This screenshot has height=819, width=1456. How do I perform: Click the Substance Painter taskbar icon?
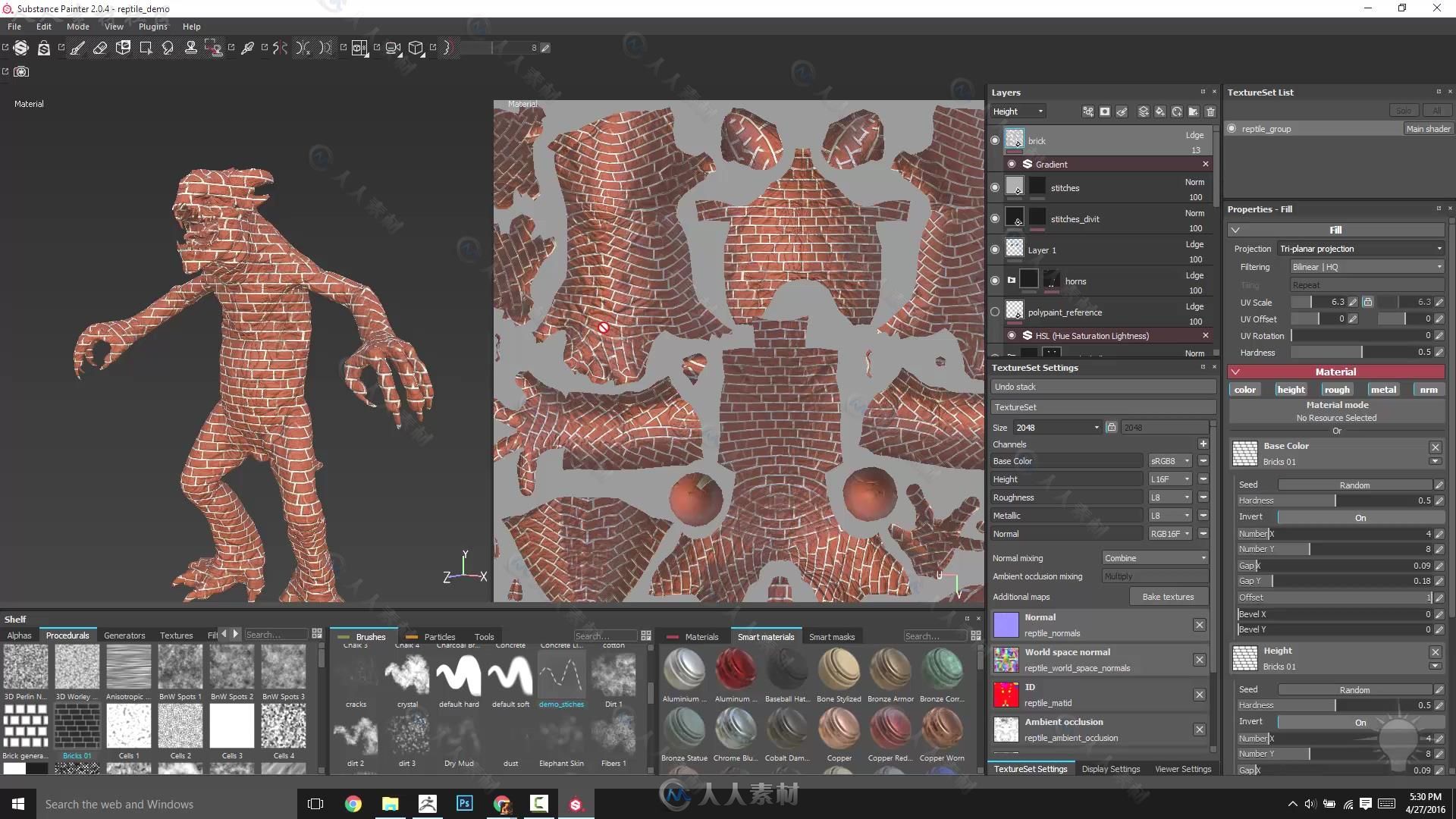point(576,803)
